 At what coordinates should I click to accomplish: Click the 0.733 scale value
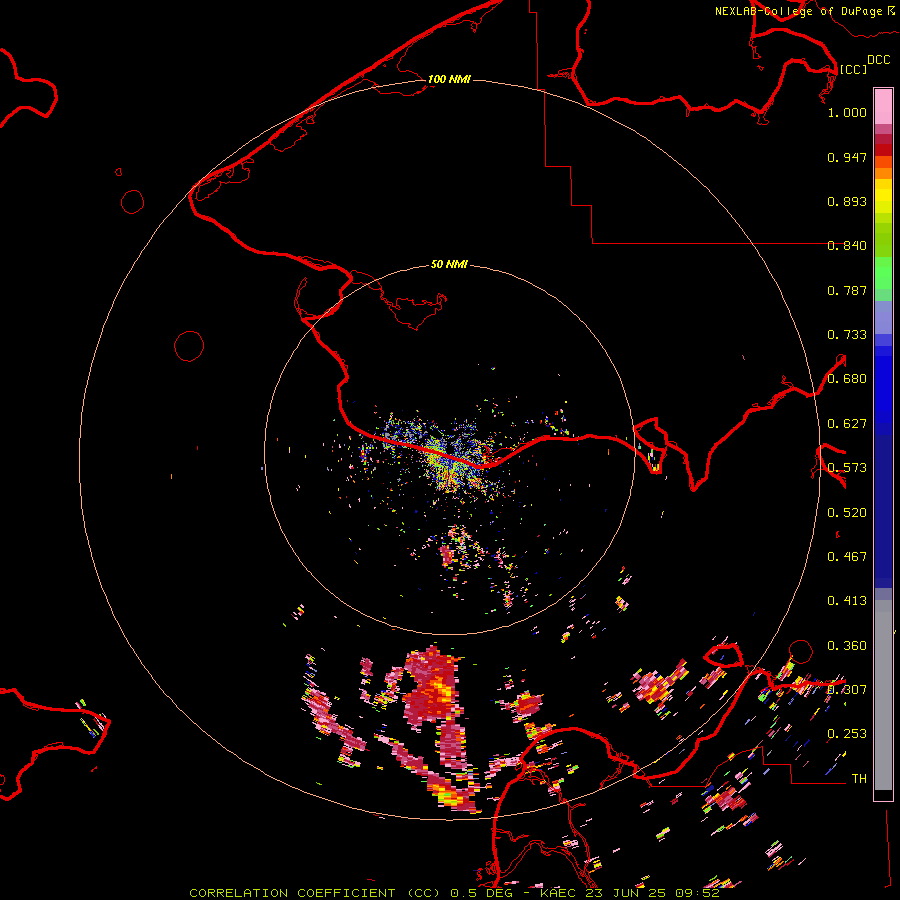tap(847, 335)
